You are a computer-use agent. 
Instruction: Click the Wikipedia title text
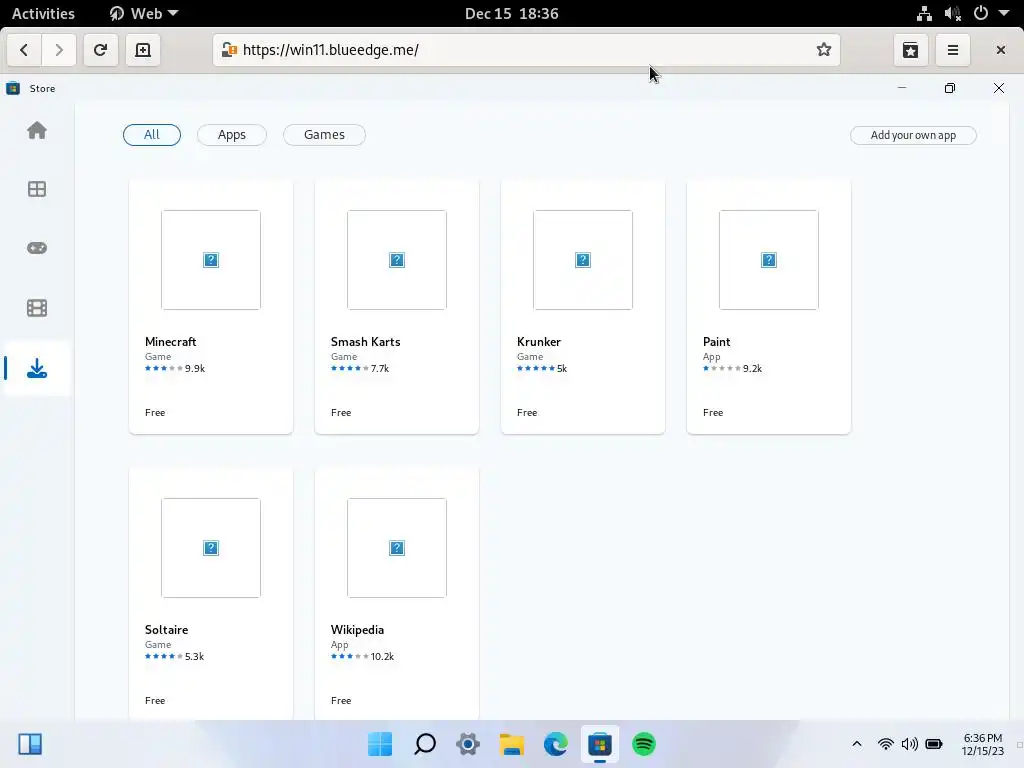(357, 630)
